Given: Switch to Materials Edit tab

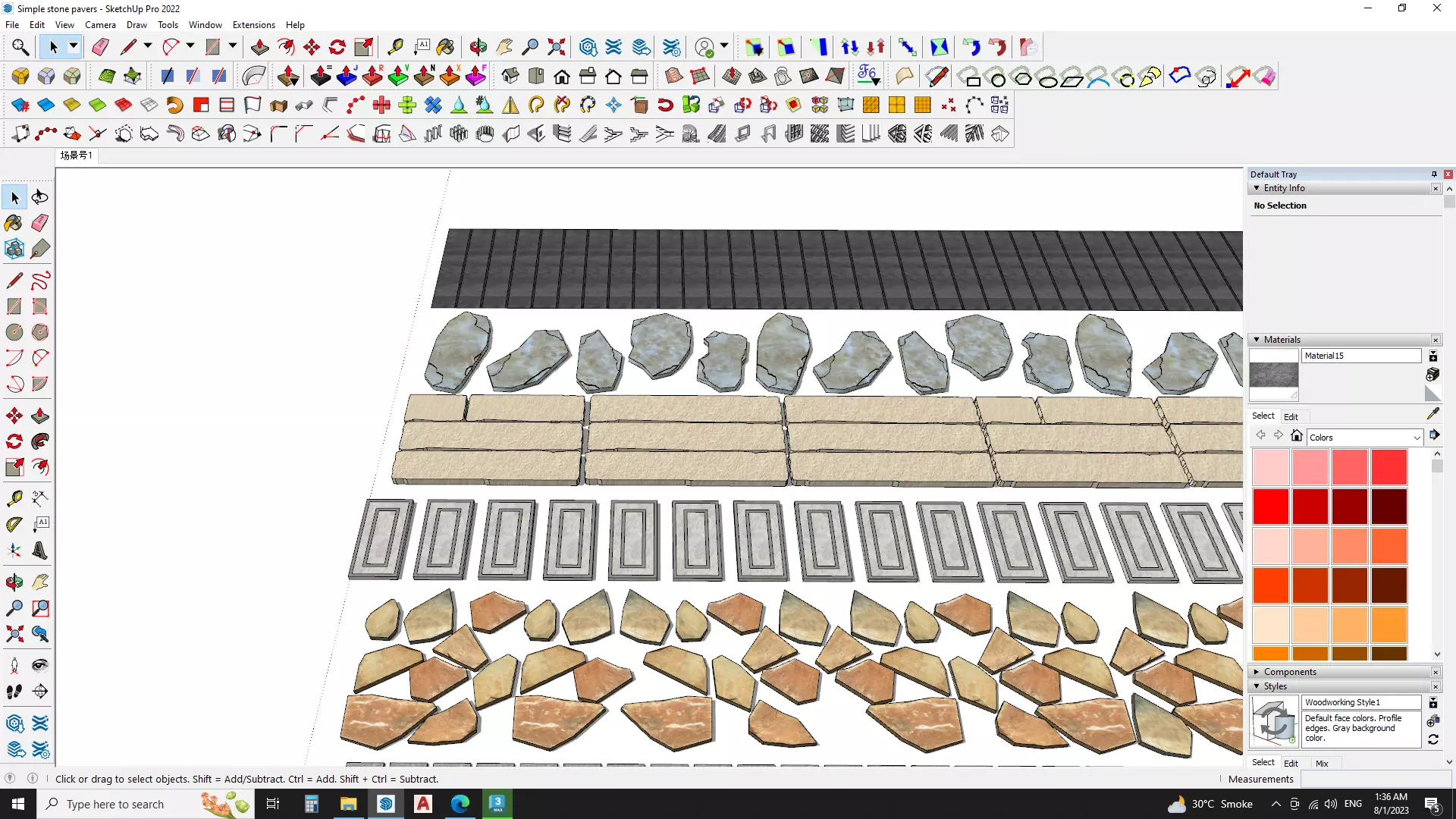Looking at the screenshot, I should (1291, 417).
